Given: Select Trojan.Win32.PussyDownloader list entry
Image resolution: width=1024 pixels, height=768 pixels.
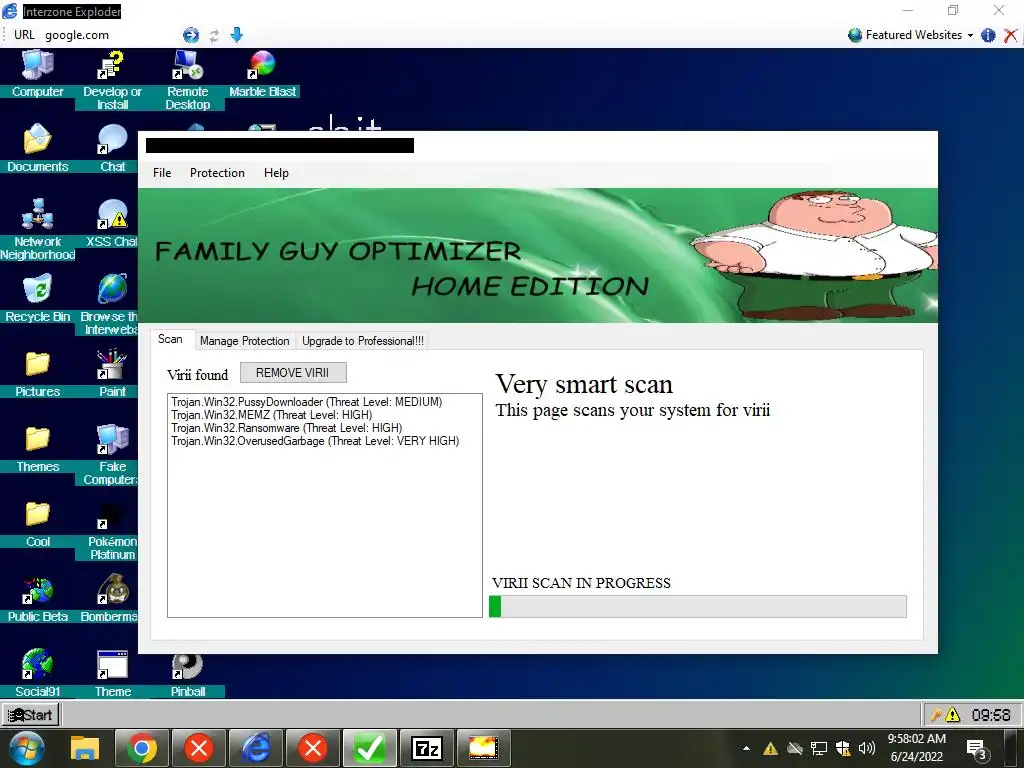Looking at the screenshot, I should click(x=306, y=402).
